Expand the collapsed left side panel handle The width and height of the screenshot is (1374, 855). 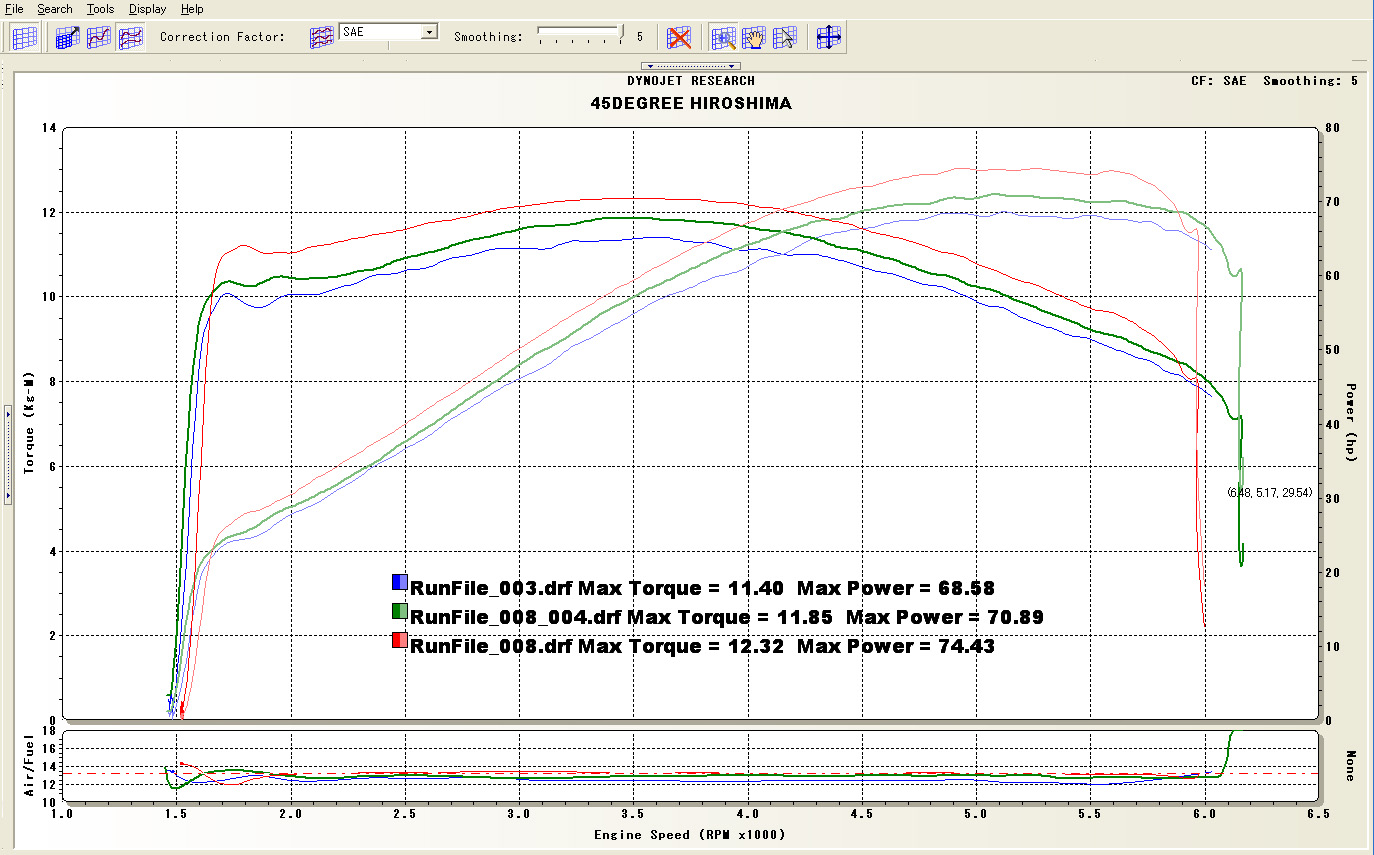click(x=7, y=455)
